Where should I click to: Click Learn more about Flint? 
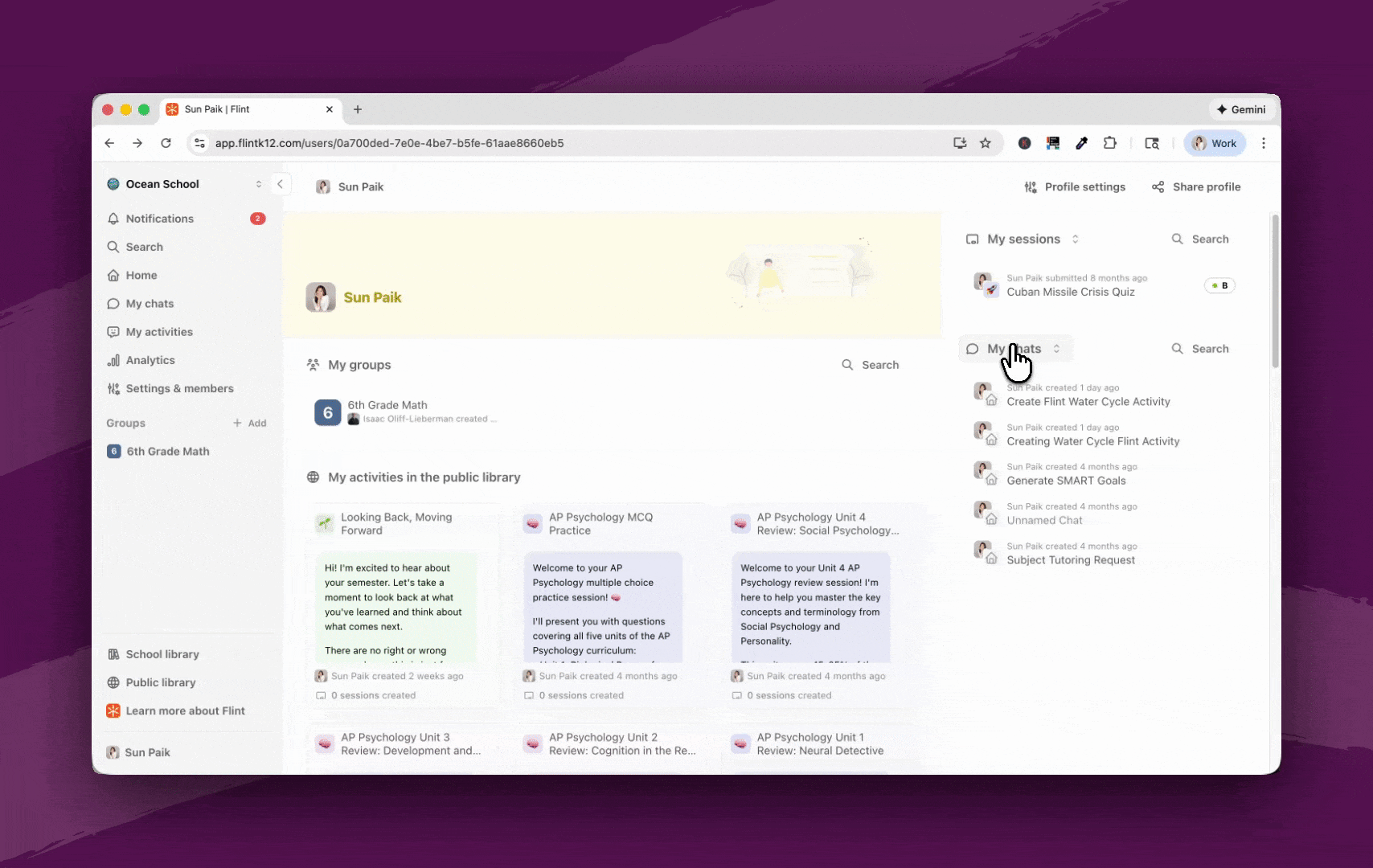pyautogui.click(x=186, y=710)
